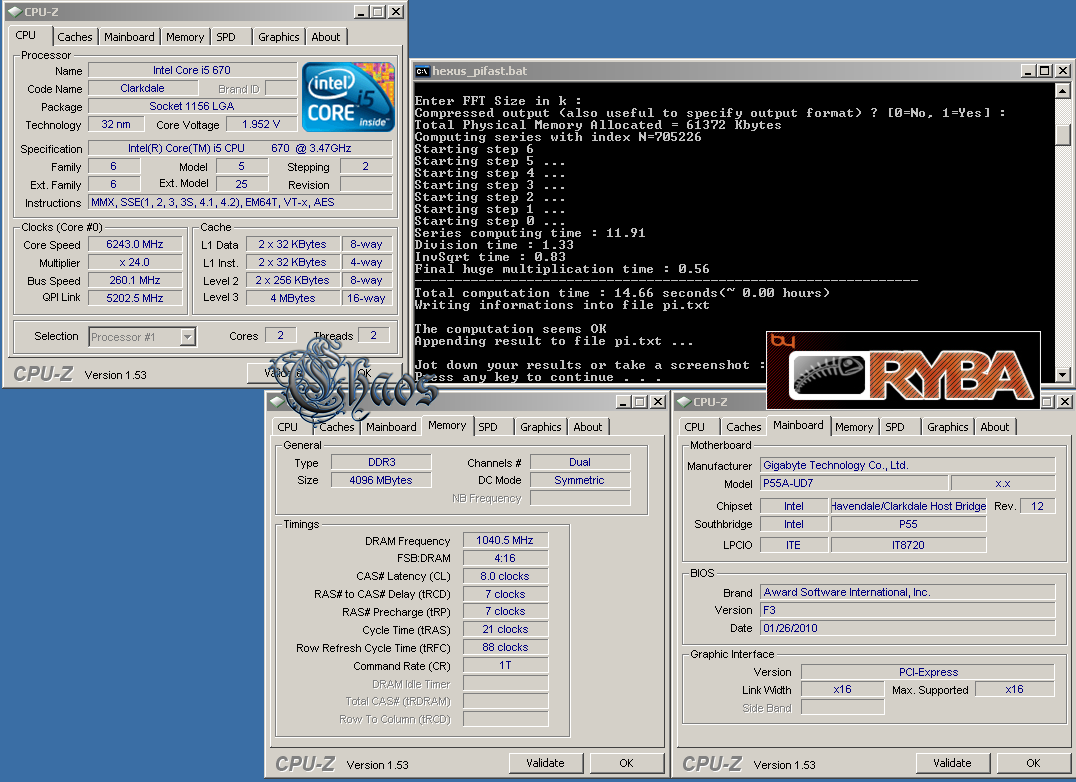This screenshot has height=782, width=1076.
Task: Click the console scrollbar down arrow
Action: tap(1062, 375)
